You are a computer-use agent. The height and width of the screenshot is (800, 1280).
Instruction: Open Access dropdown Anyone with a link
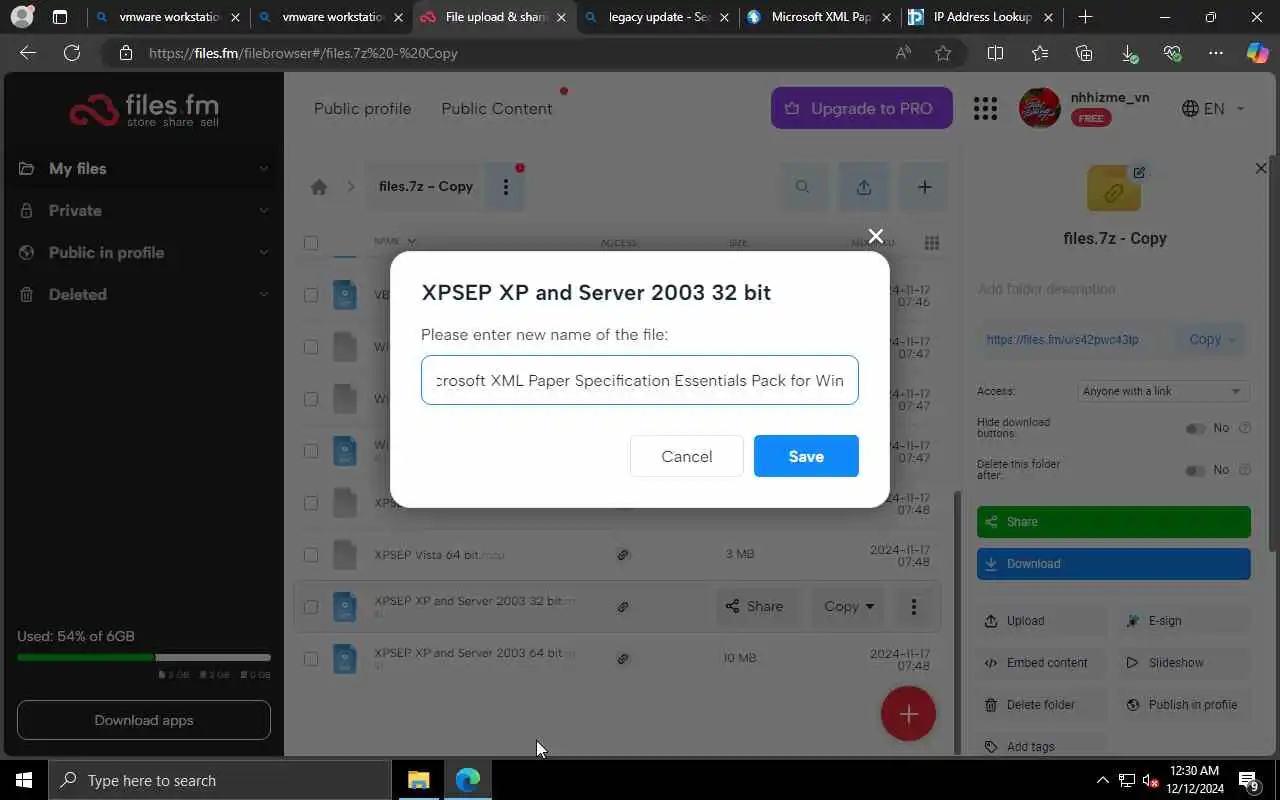pyautogui.click(x=1162, y=391)
